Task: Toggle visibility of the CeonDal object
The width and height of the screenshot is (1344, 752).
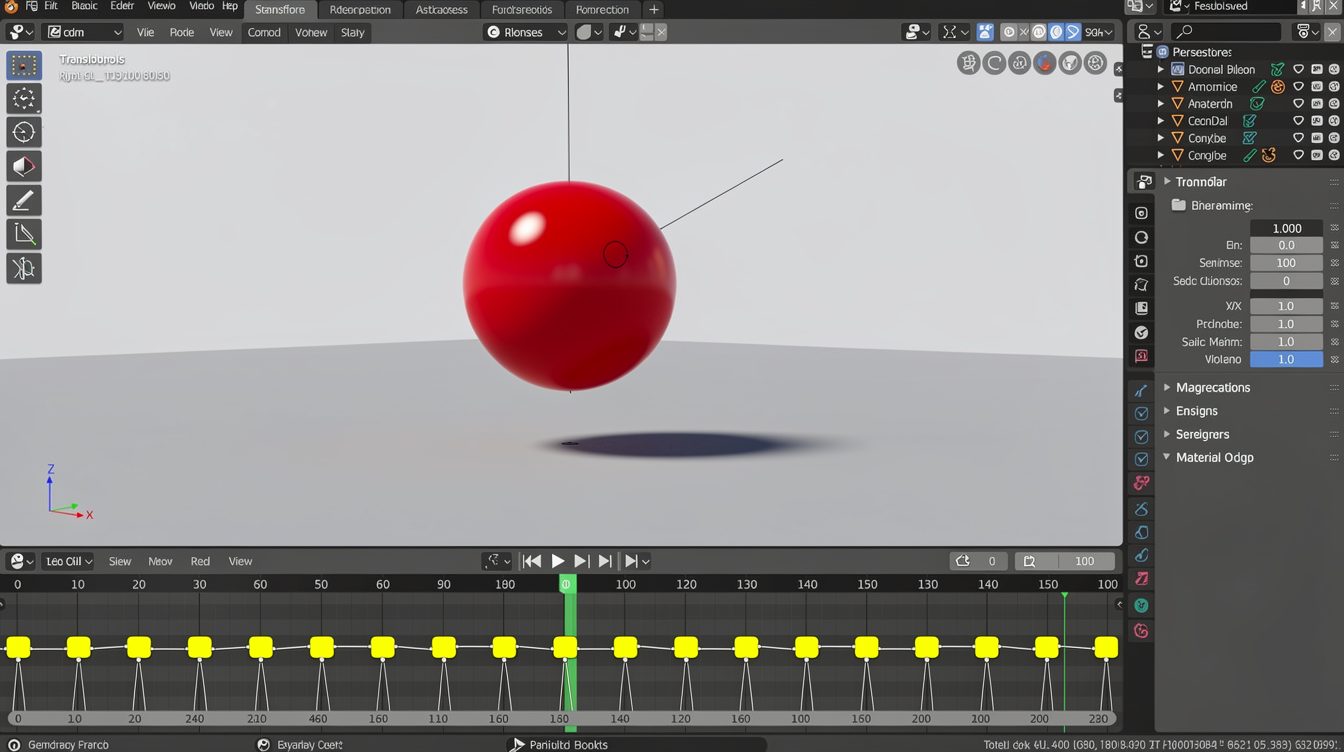Action: 1298,121
